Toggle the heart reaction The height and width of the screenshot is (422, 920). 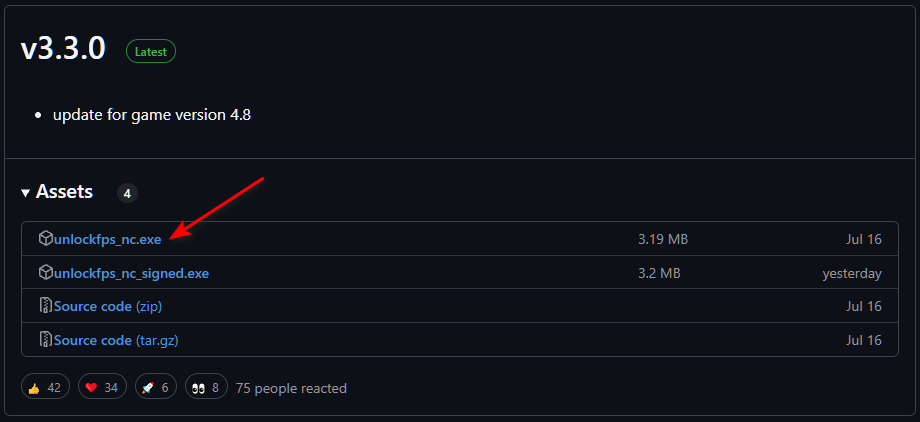tap(102, 388)
